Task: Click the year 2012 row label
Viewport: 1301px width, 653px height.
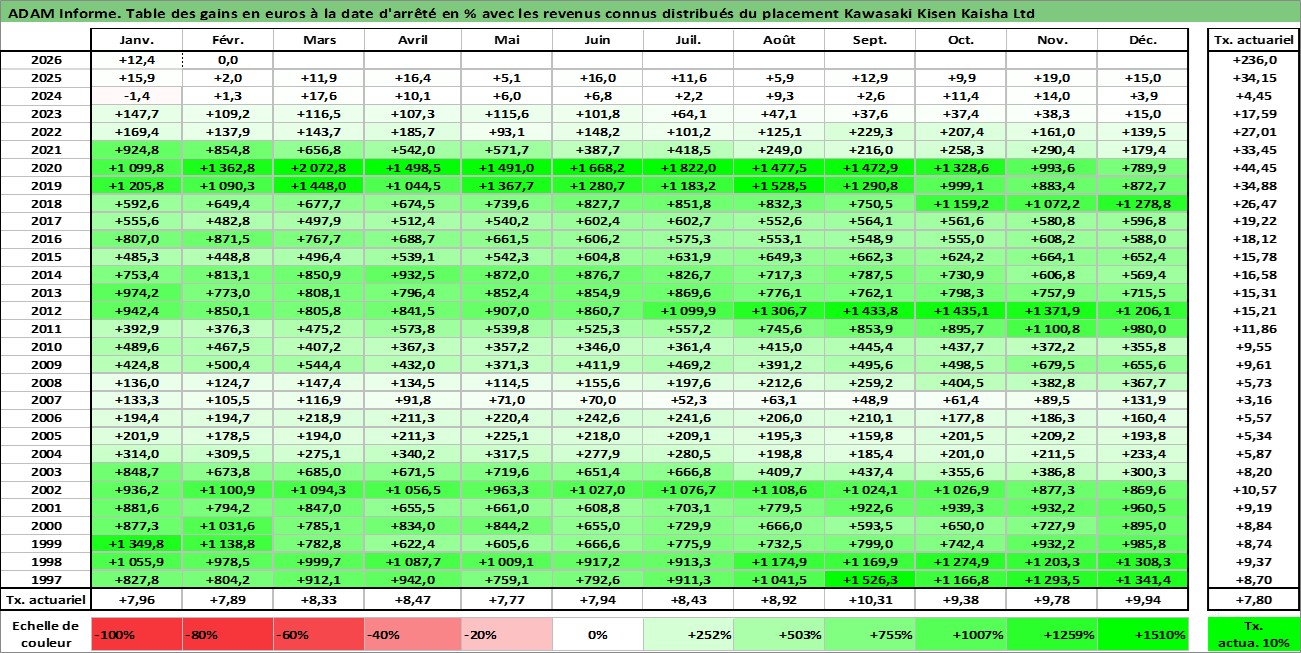Action: tap(45, 311)
